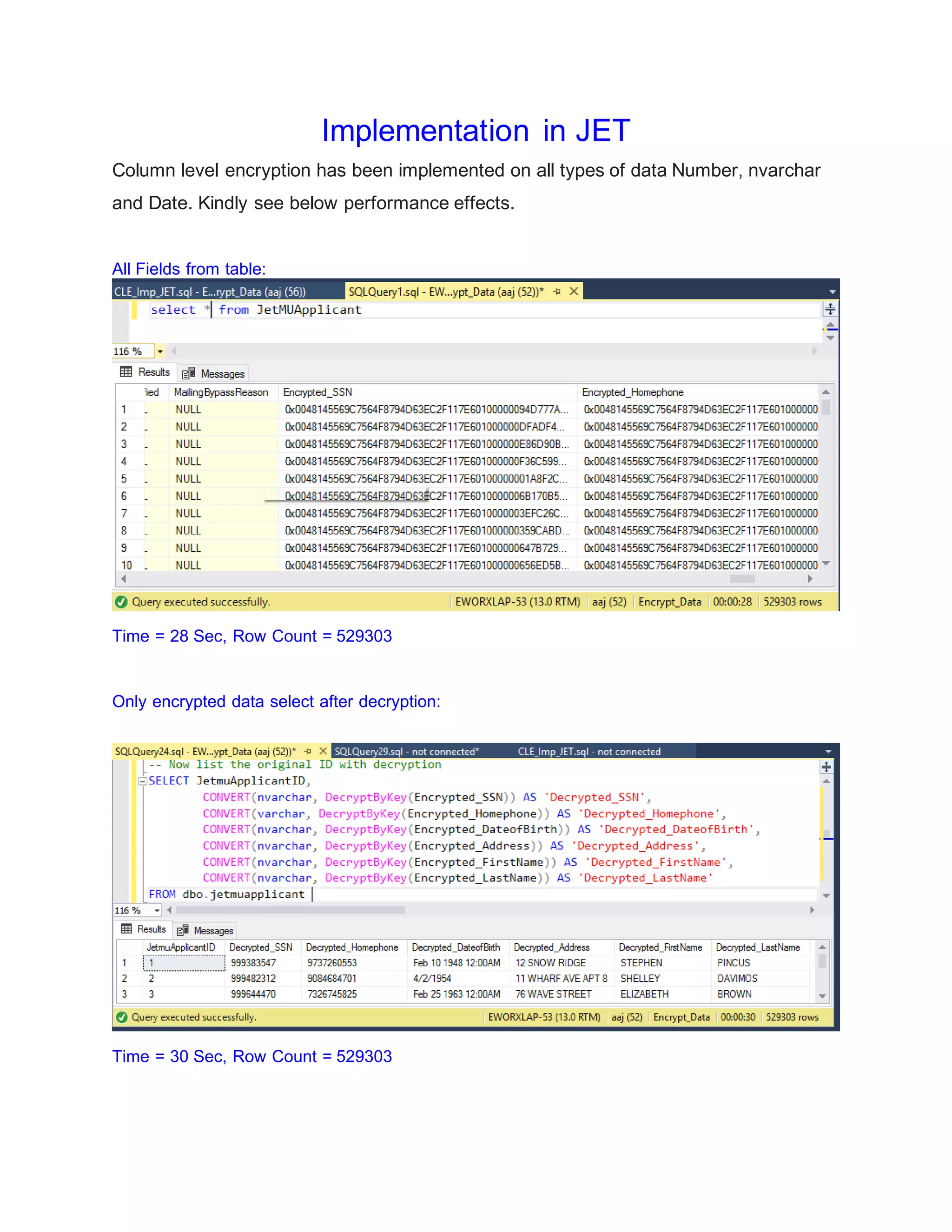
Task: Click EWORXLAP-53 (13.0 RTM) in upper status bar
Action: (517, 602)
